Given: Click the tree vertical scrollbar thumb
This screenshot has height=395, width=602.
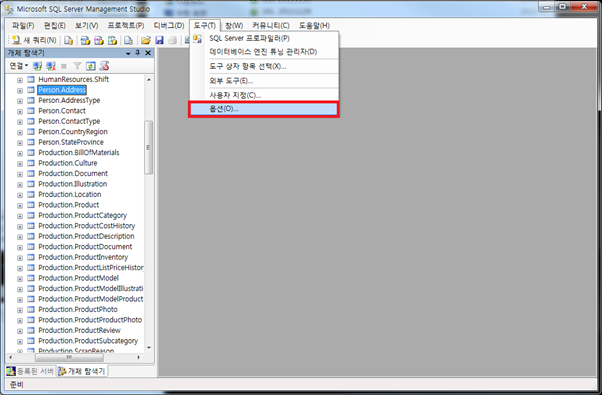Looking at the screenshot, I should [x=149, y=147].
